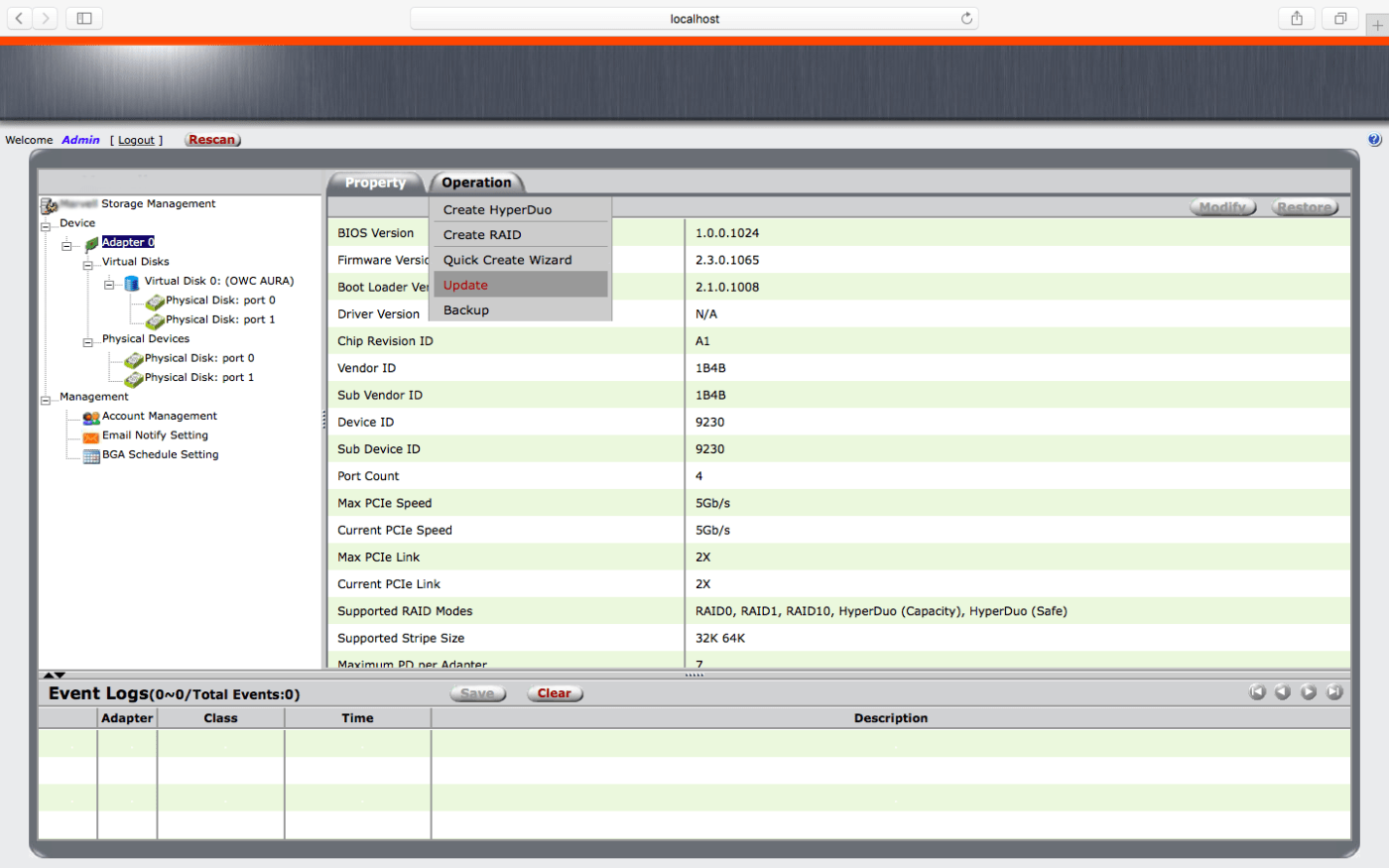Click disk icon of port 0 under Physical Devices
This screenshot has height=868, width=1389.
pyautogui.click(x=134, y=360)
